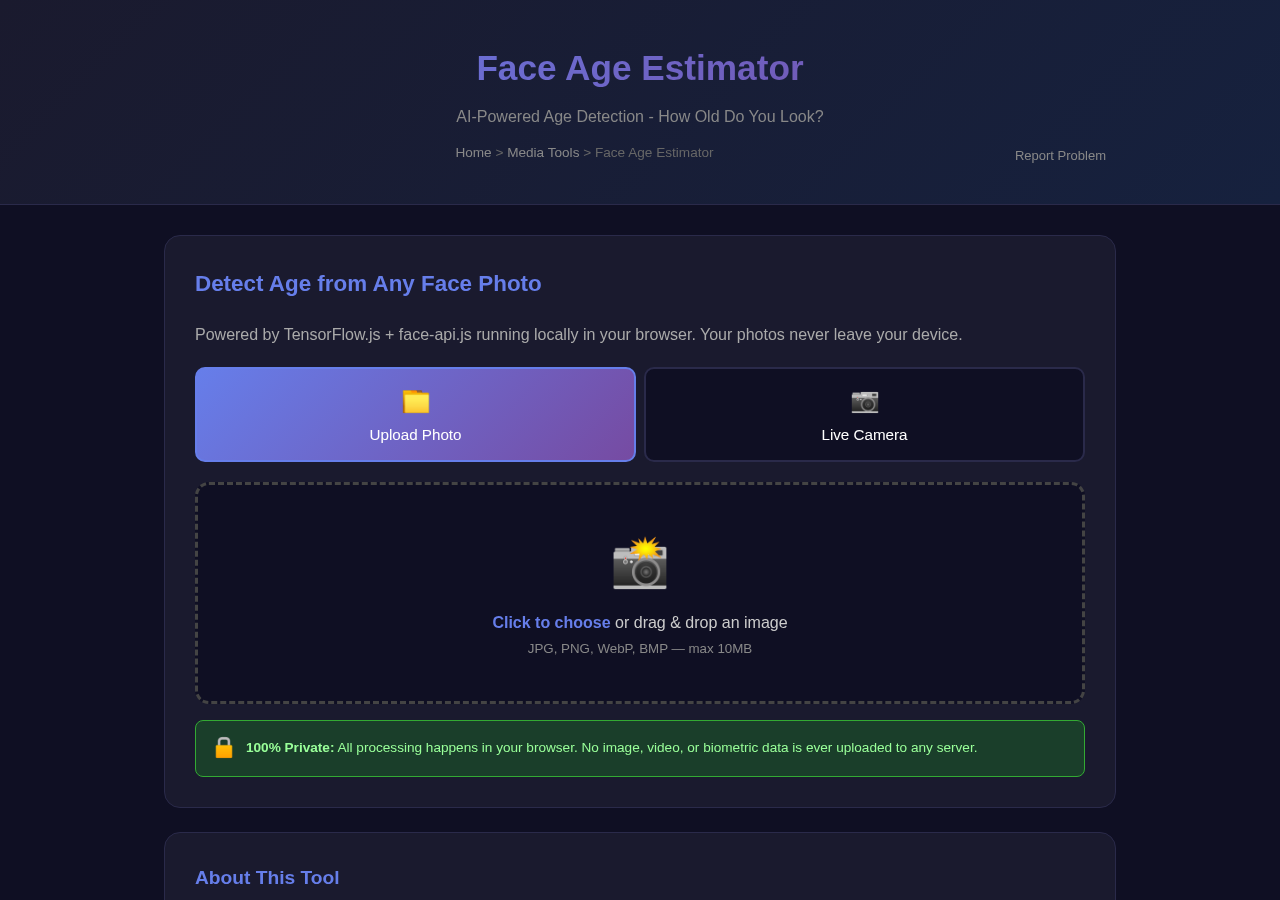Image resolution: width=1280 pixels, height=900 pixels.
Task: Click 'Detect Age from Any Face Photo' heading
Action: (x=368, y=284)
